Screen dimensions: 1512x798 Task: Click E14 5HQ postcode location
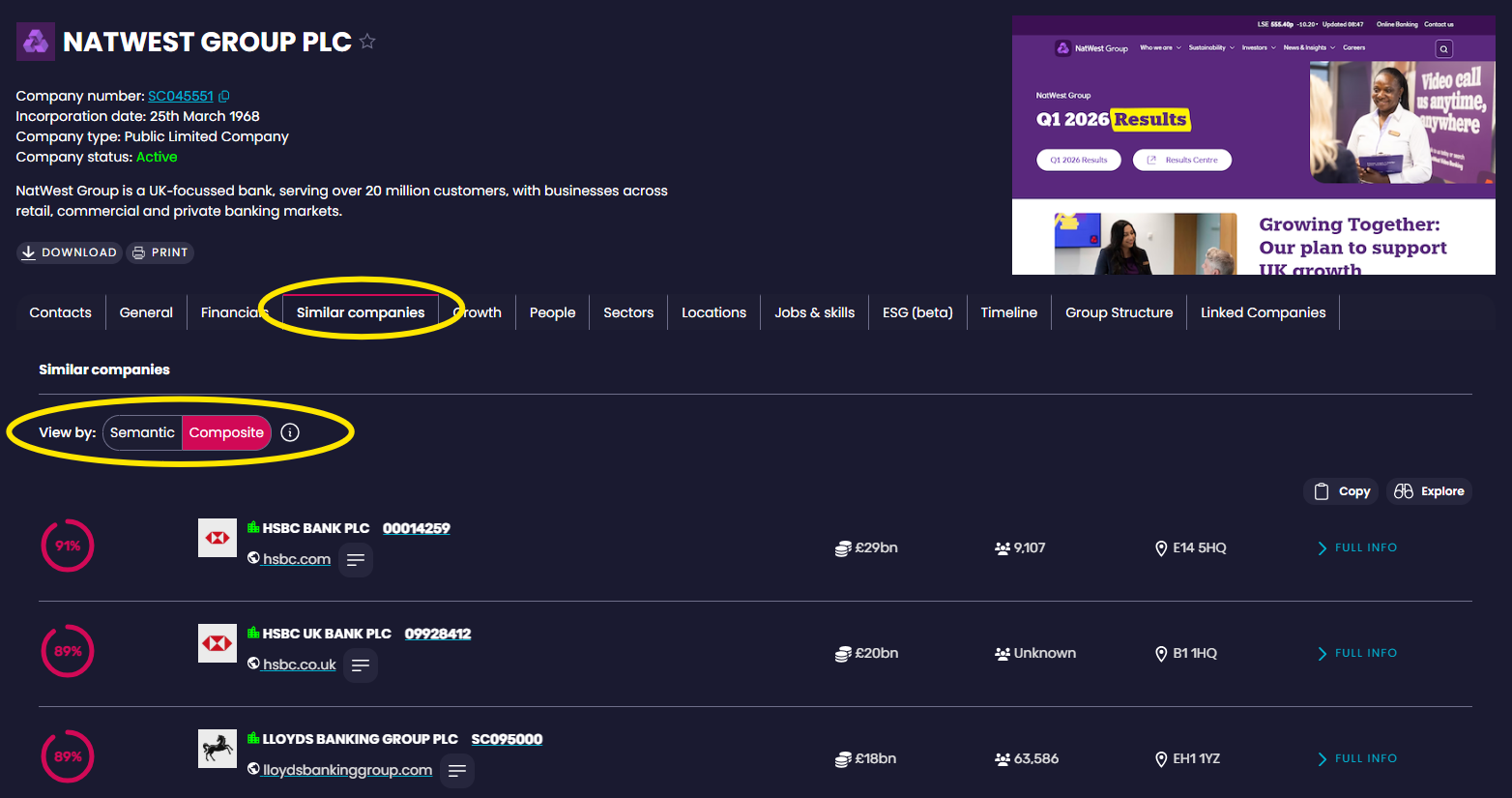[x=1191, y=547]
